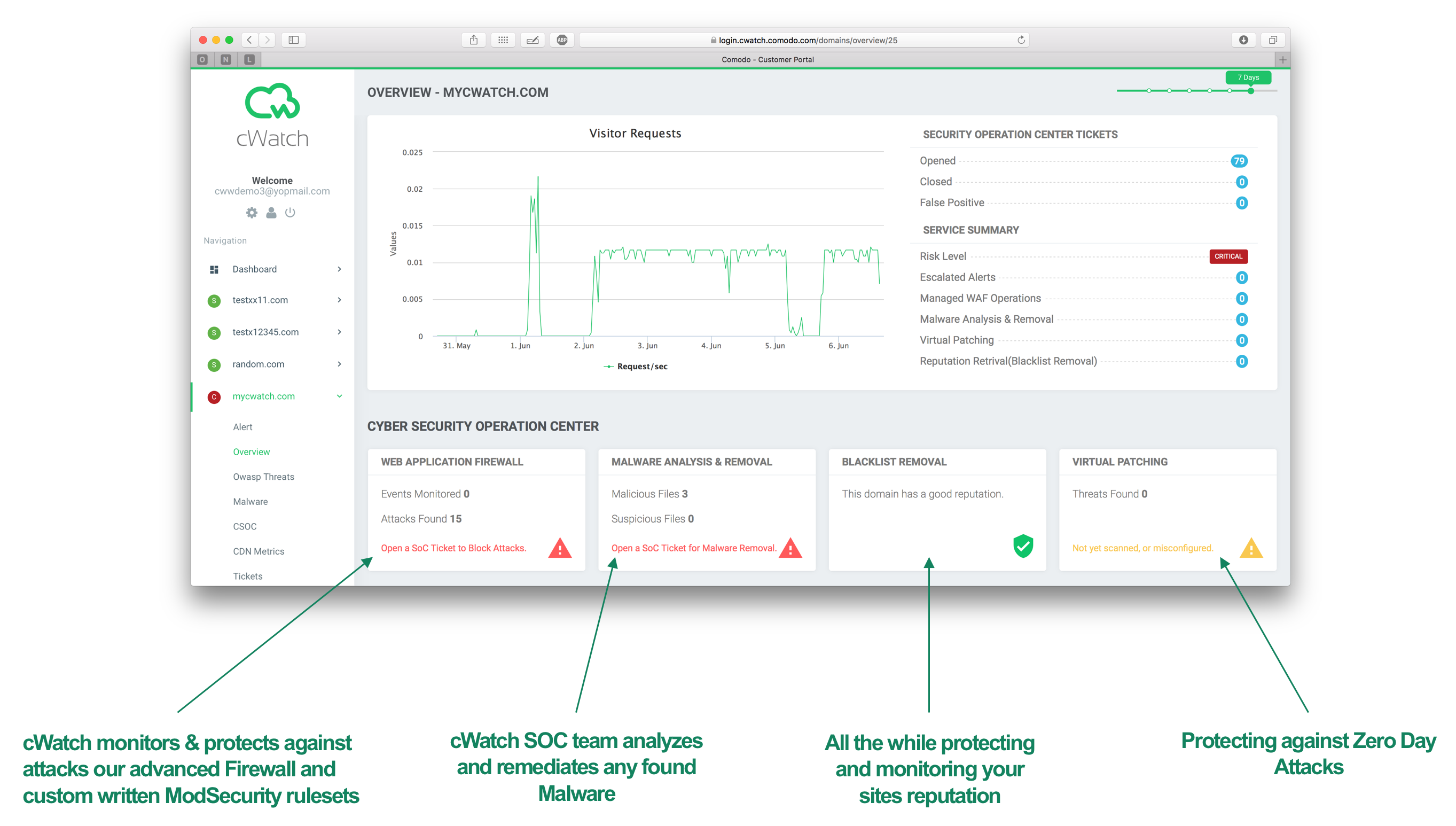Image resolution: width=1456 pixels, height=826 pixels.
Task: Click the green shield icon in Blacklist Removal
Action: (x=1022, y=546)
